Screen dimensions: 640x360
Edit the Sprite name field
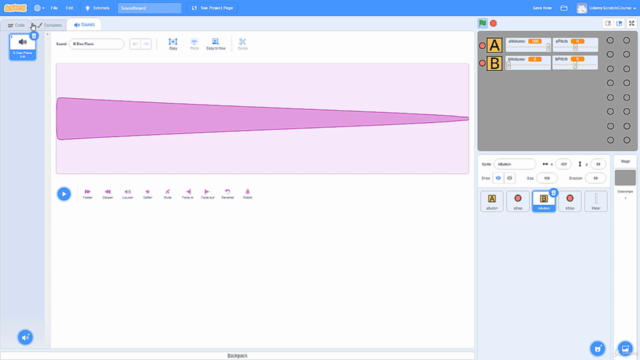click(x=515, y=164)
